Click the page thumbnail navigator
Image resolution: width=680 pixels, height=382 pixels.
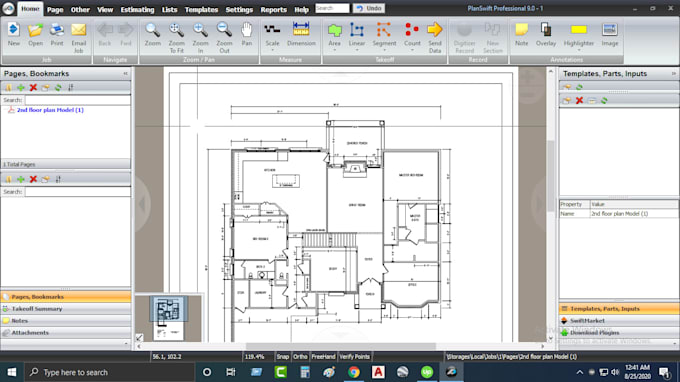click(168, 318)
